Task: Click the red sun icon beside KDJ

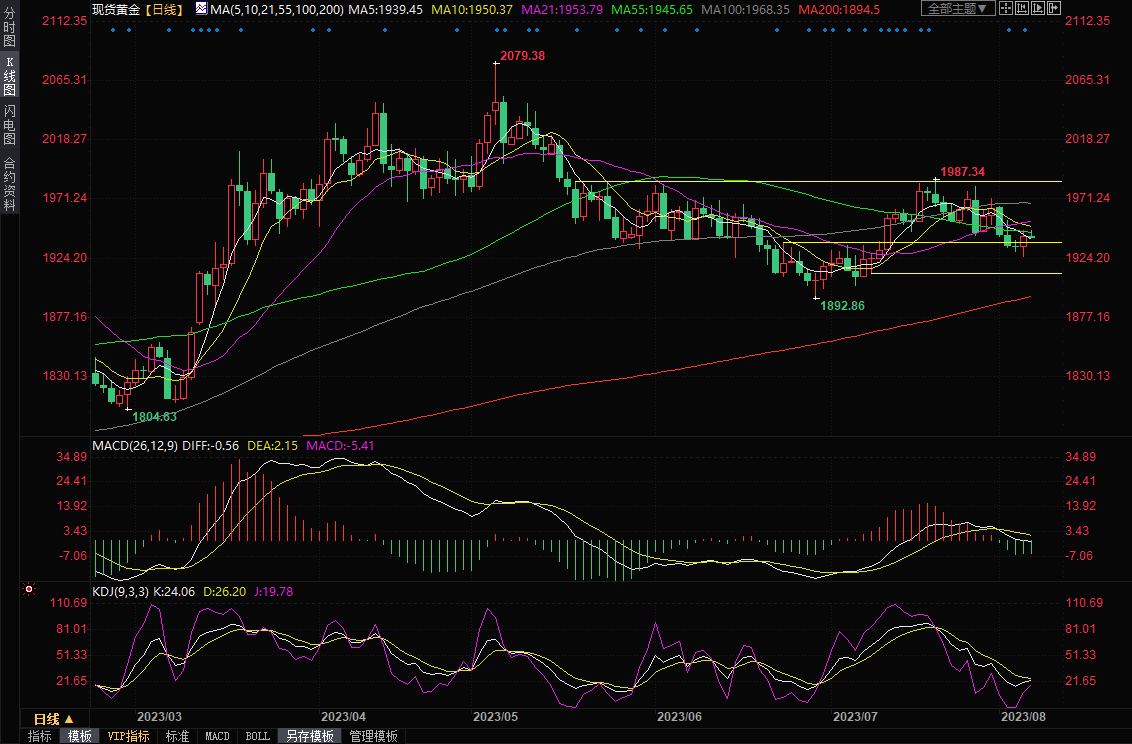Action: click(29, 591)
